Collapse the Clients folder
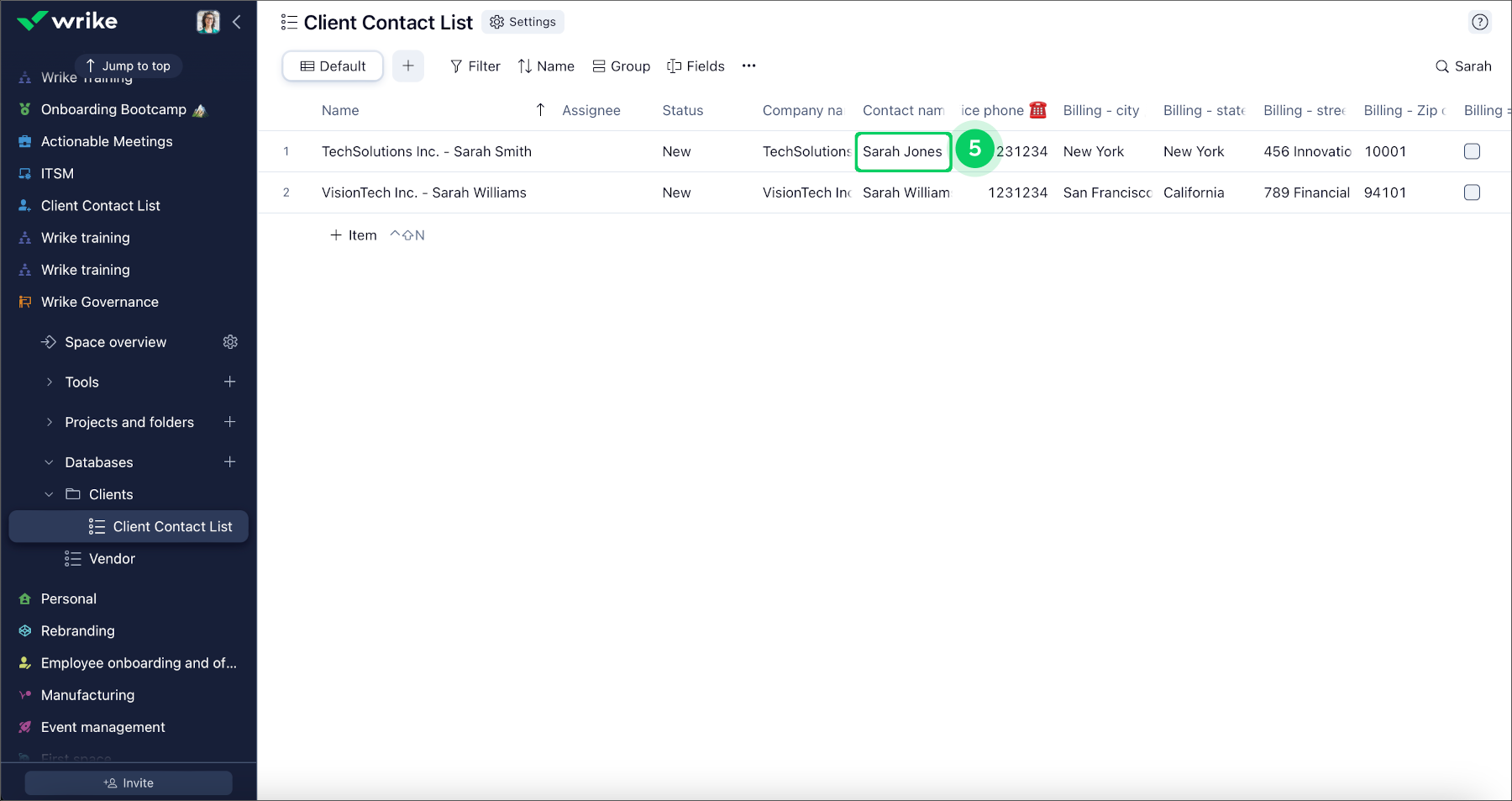1512x801 pixels. (x=49, y=494)
